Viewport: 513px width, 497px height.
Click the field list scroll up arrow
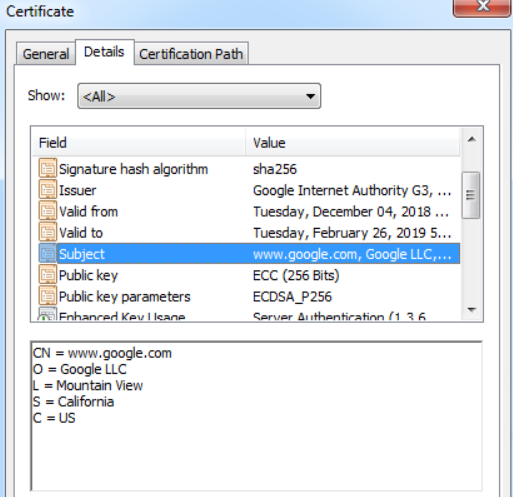tap(471, 139)
